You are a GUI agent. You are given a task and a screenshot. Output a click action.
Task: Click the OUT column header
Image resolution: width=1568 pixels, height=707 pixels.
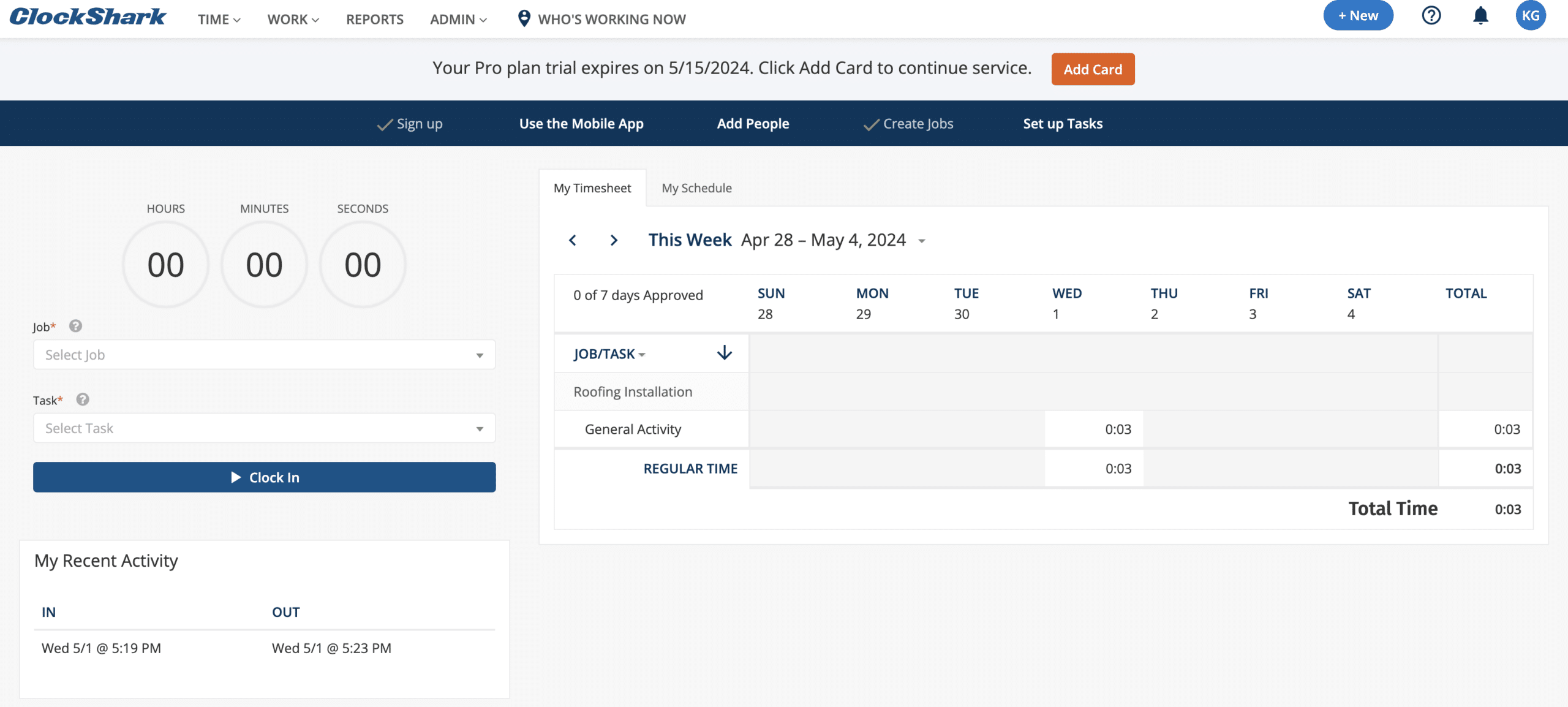[x=286, y=612]
